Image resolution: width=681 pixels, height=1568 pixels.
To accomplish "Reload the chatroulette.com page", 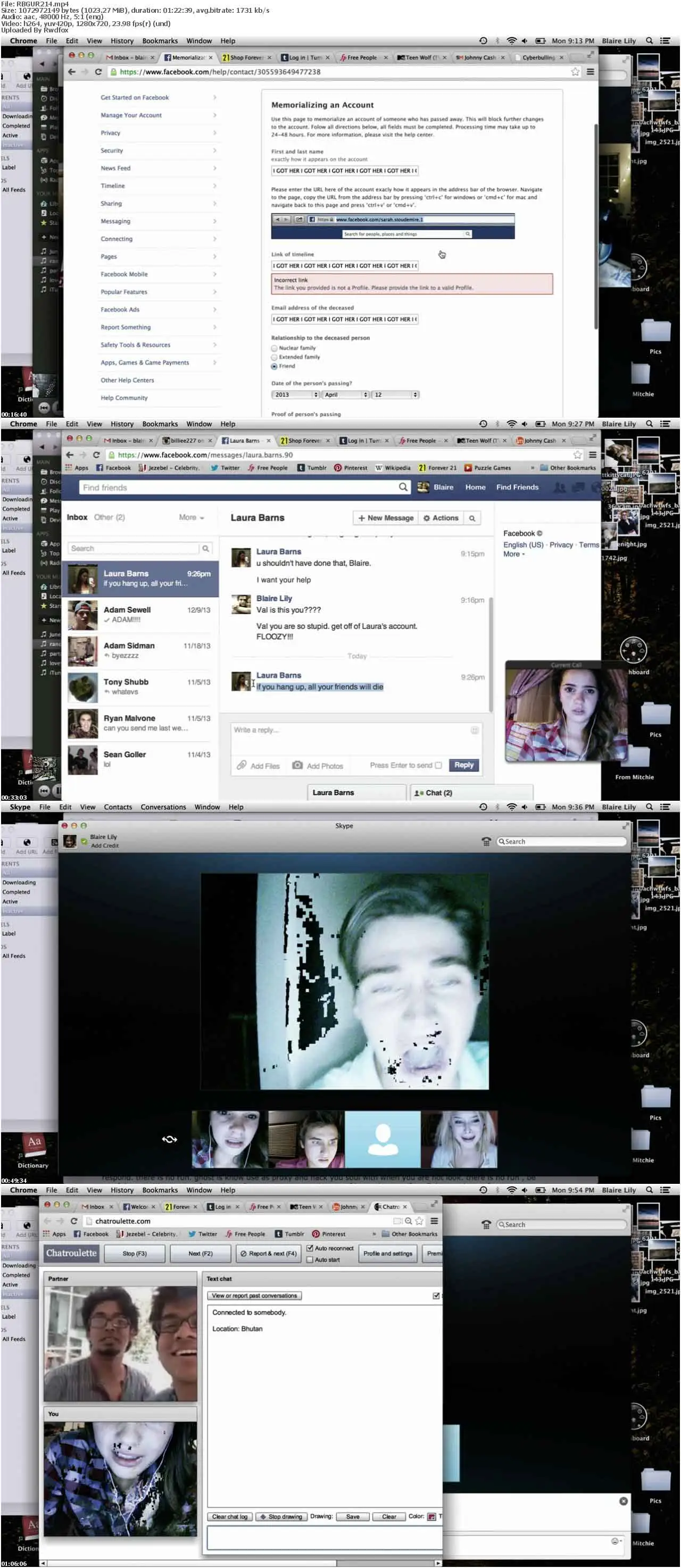I will (74, 1221).
